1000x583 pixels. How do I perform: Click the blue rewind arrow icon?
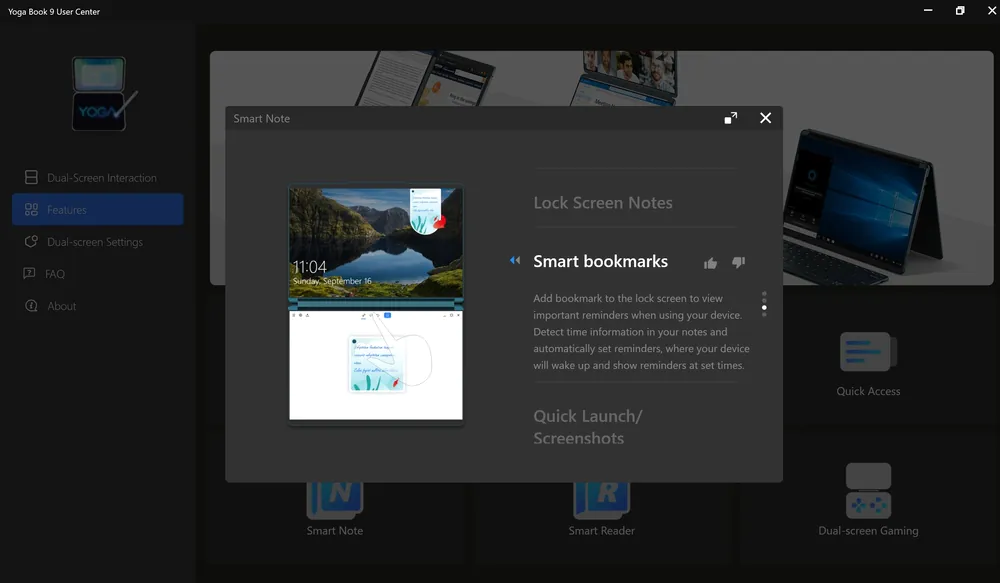[x=515, y=260]
